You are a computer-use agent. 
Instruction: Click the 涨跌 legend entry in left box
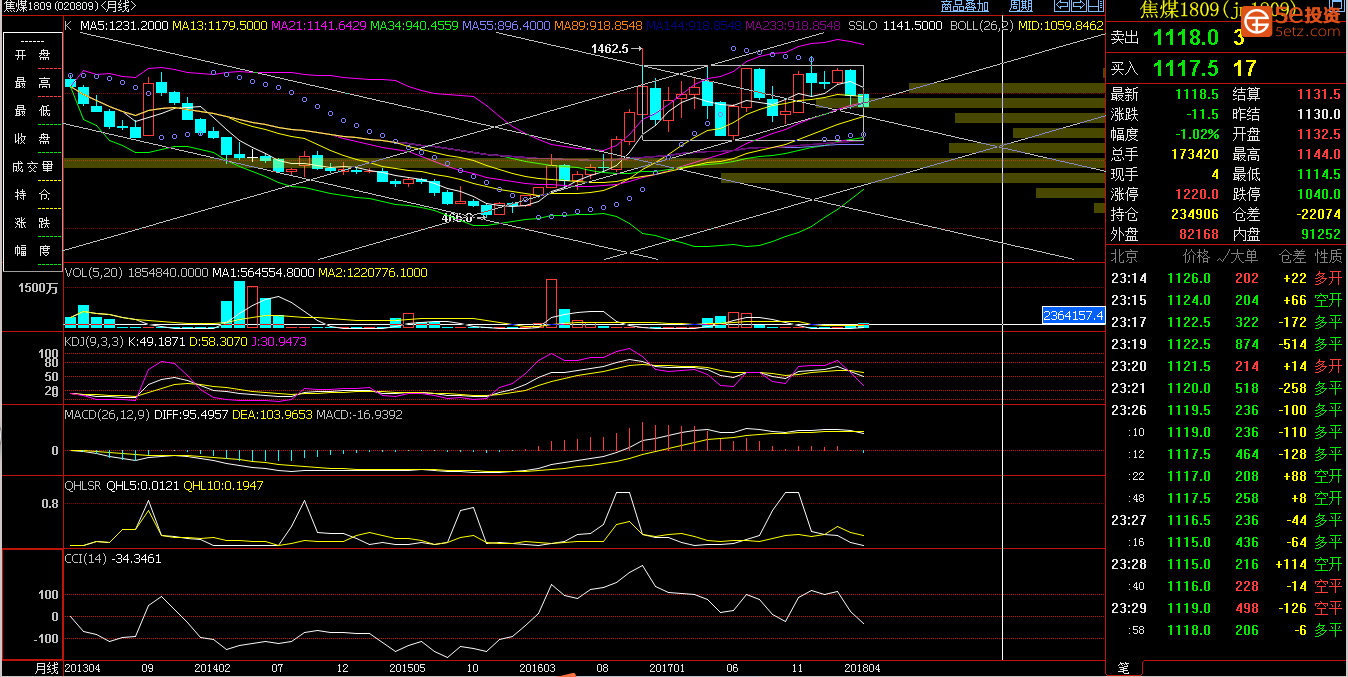pyautogui.click(x=32, y=222)
